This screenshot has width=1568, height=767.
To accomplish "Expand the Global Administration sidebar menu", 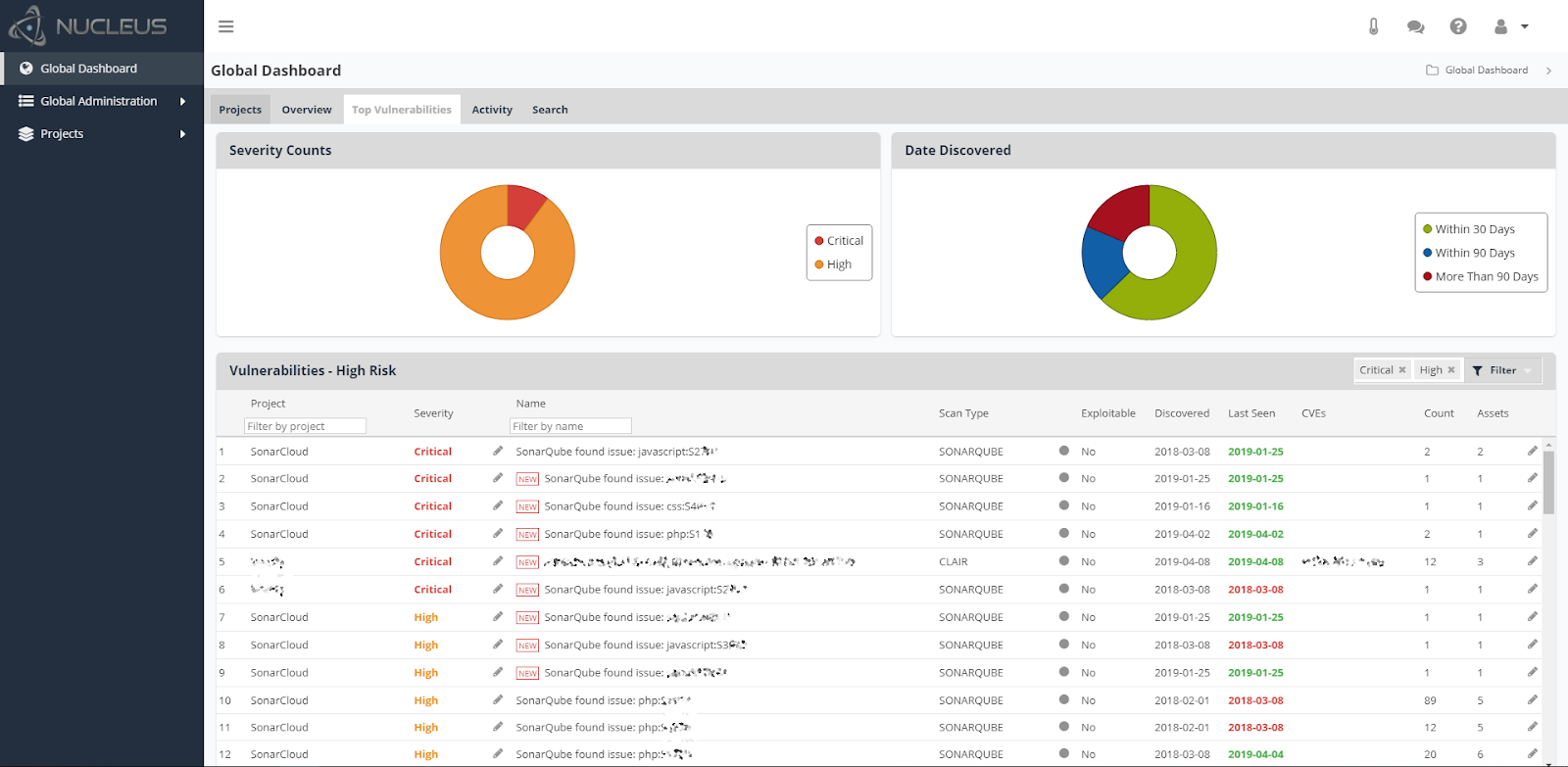I will pyautogui.click(x=102, y=101).
